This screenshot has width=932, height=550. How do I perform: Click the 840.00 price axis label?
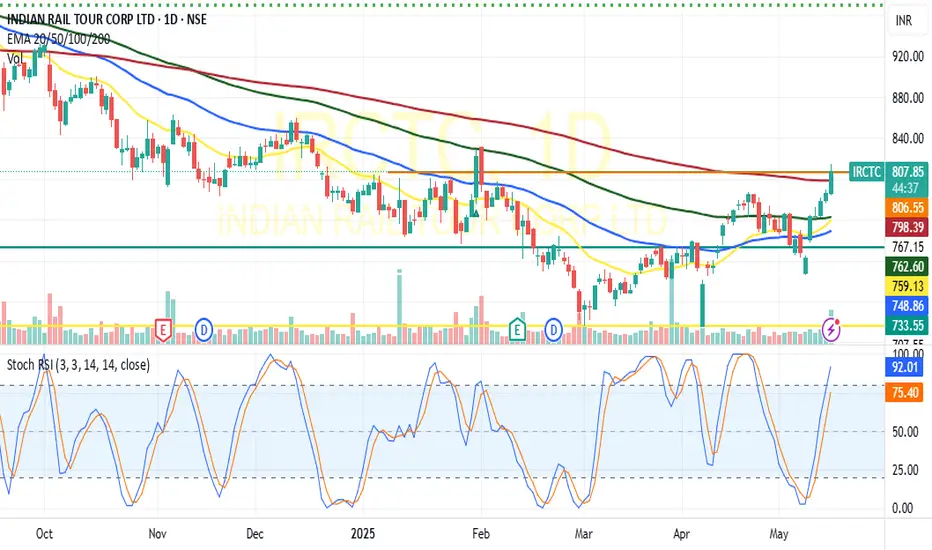[908, 139]
